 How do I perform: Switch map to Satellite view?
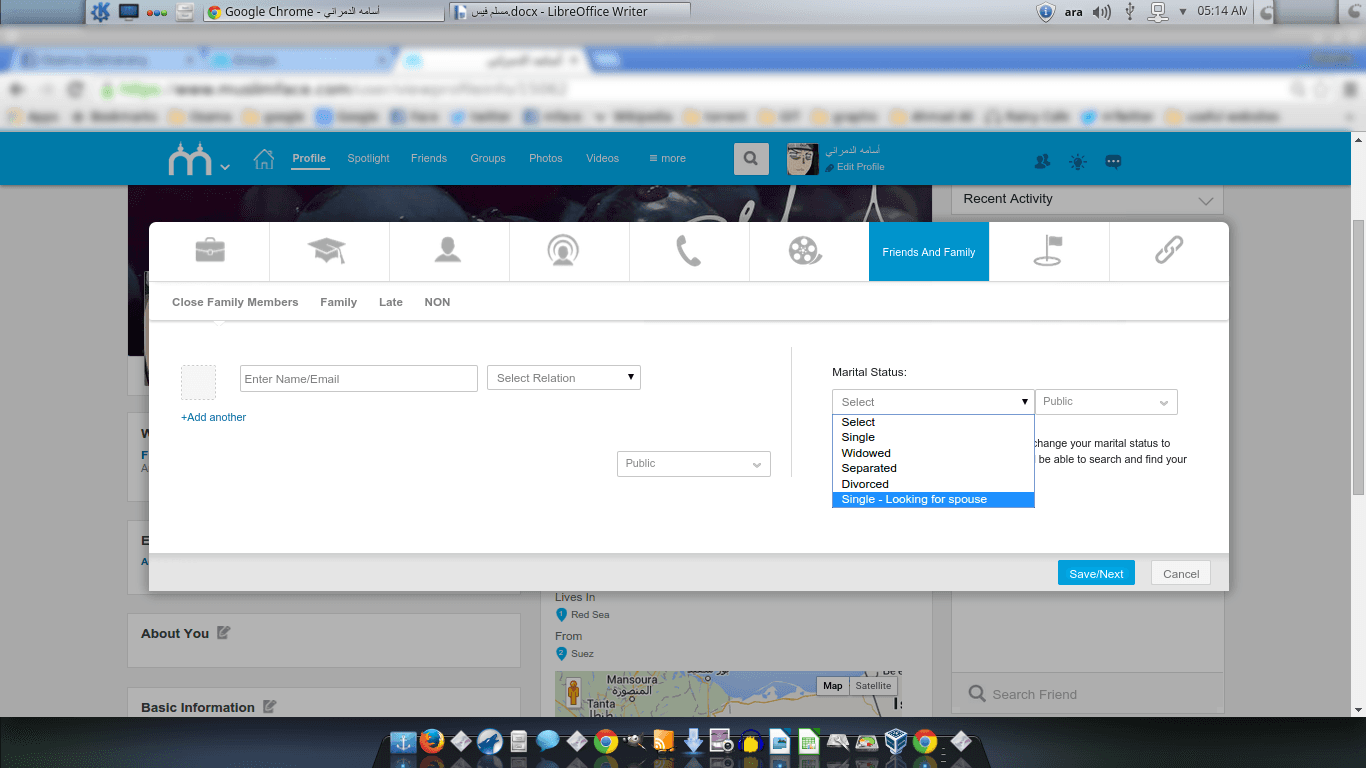872,686
